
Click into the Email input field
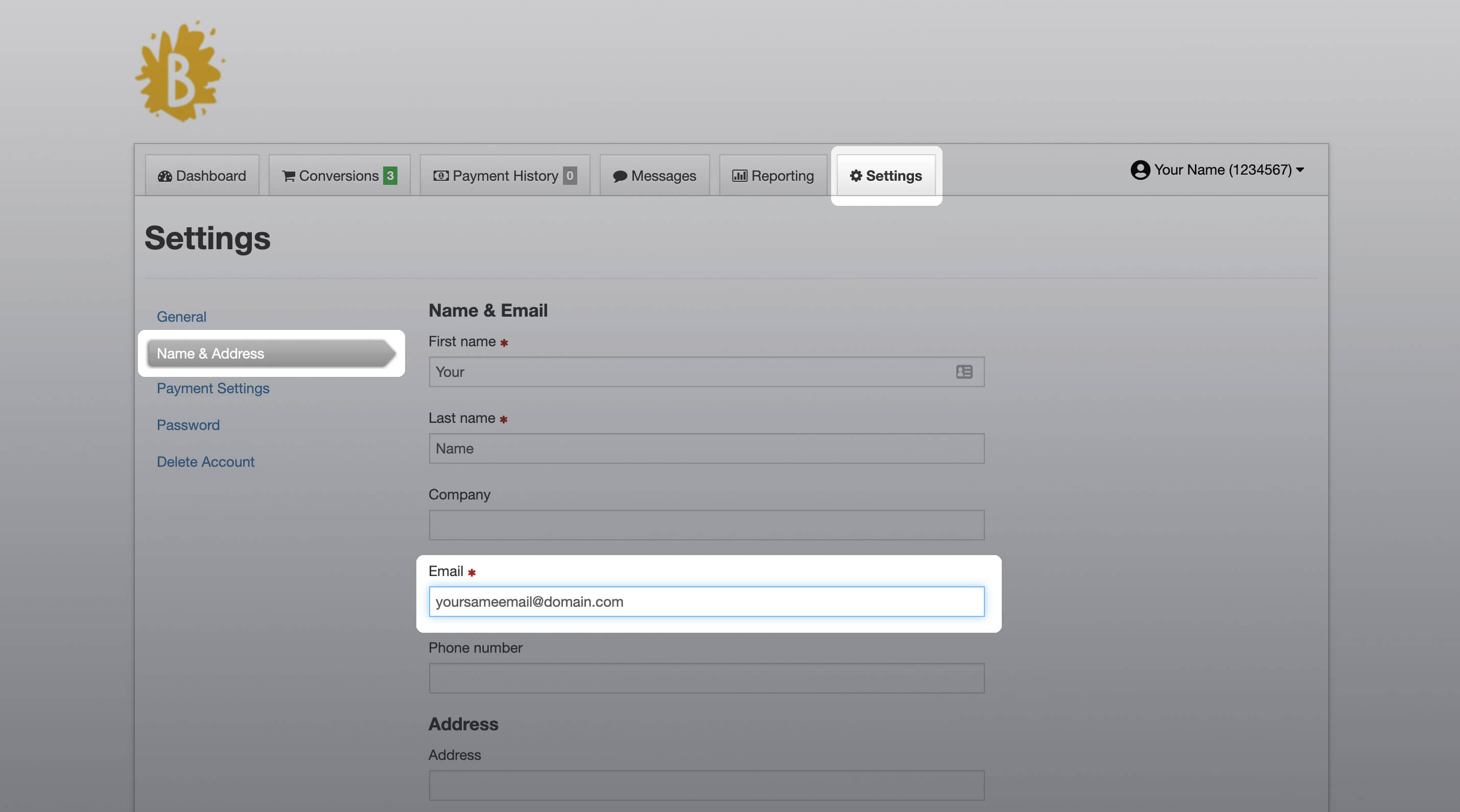coord(707,602)
